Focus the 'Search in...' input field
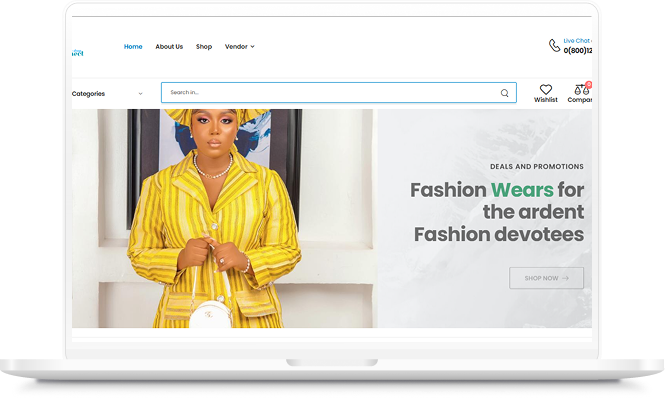 (x=330, y=93)
